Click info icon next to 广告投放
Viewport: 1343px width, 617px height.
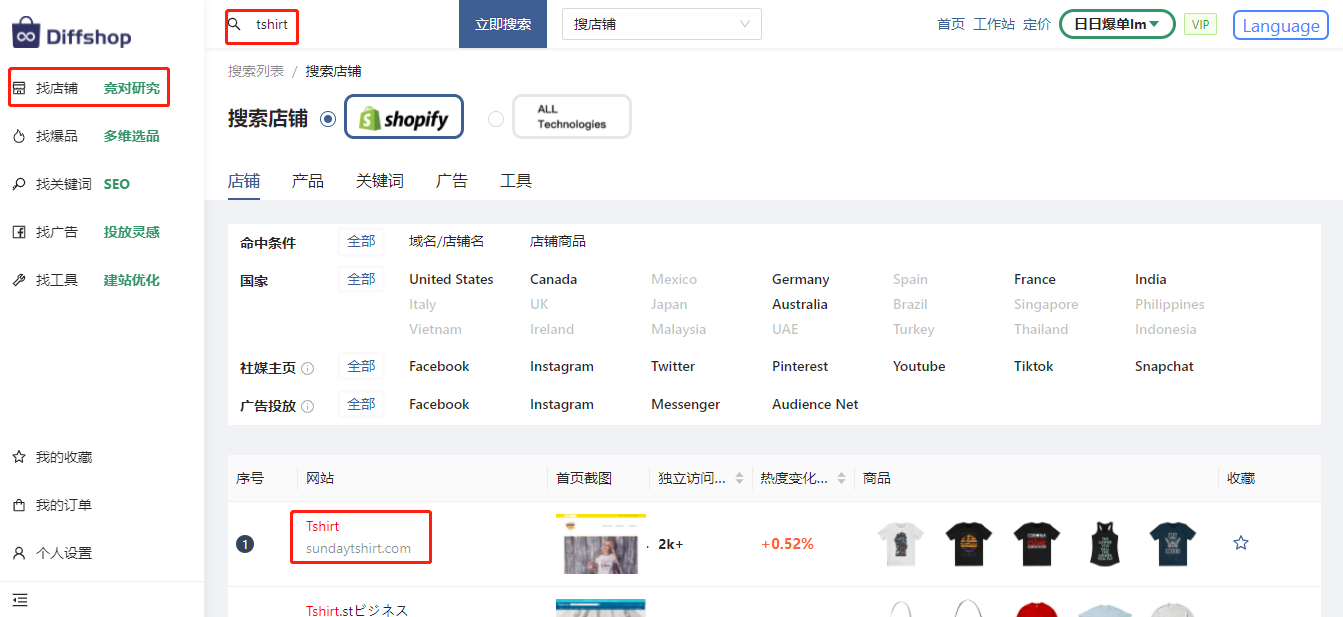coord(307,406)
